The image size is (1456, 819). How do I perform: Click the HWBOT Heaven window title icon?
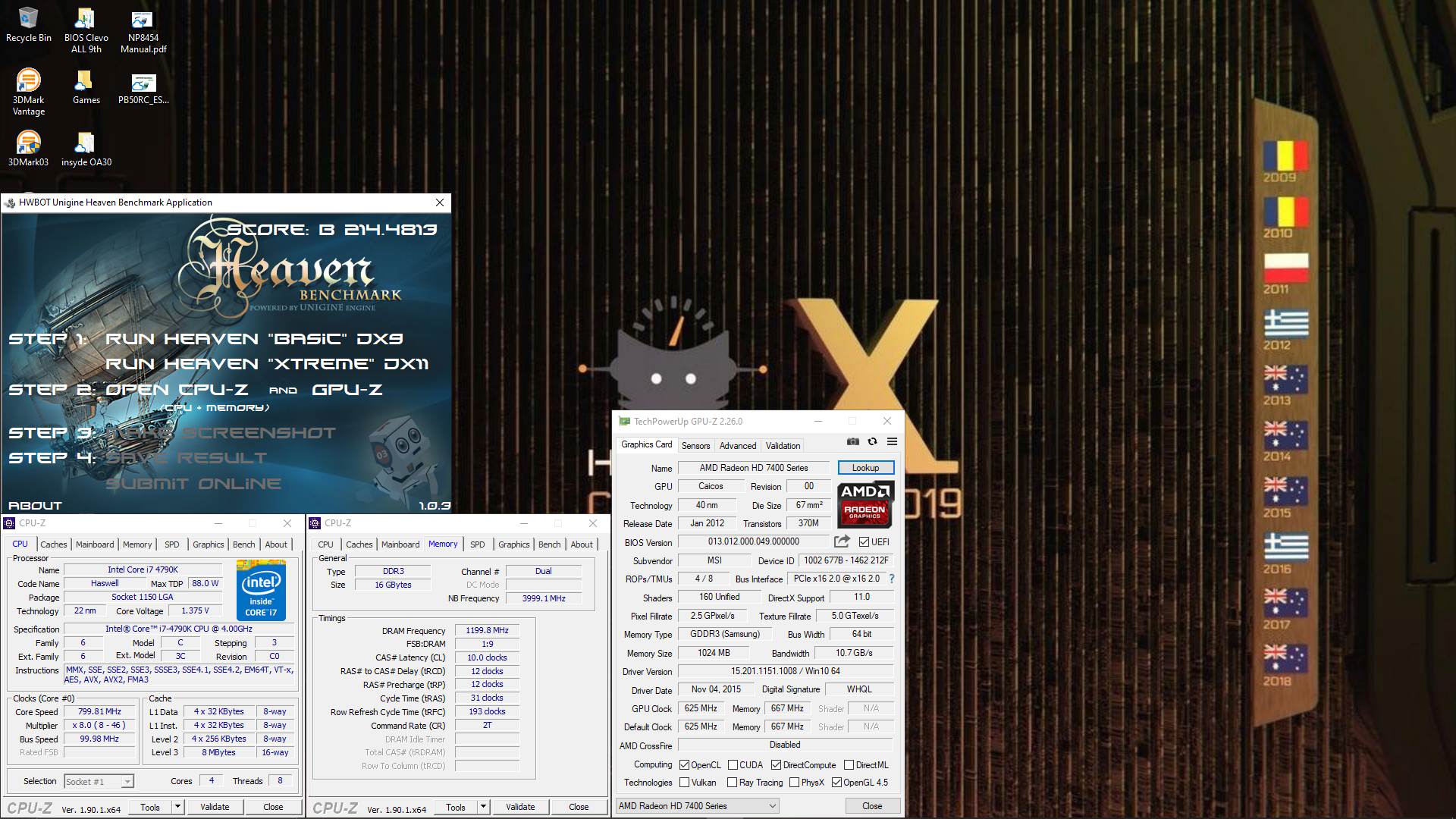(9, 202)
